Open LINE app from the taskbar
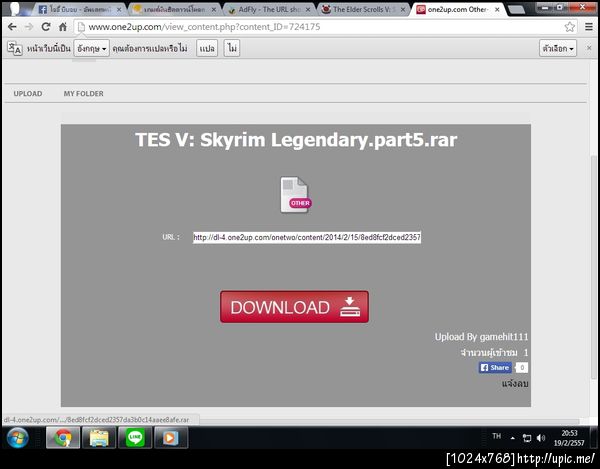Image resolution: width=600 pixels, height=469 pixels. coord(135,438)
